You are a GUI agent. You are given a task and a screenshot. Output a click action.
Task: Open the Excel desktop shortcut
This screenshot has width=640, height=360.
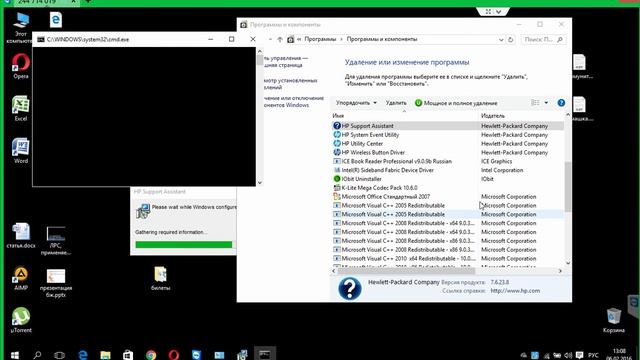[20, 108]
